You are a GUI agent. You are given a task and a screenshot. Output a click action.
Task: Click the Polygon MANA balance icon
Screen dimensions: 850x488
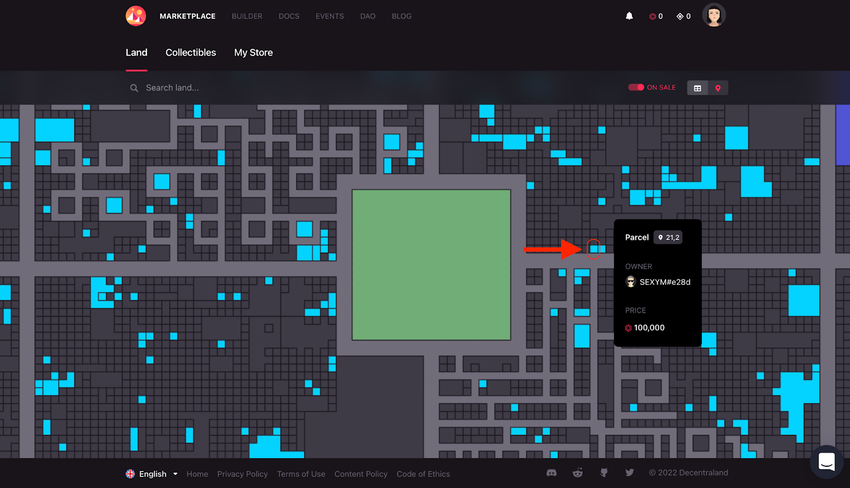pyautogui.click(x=680, y=16)
